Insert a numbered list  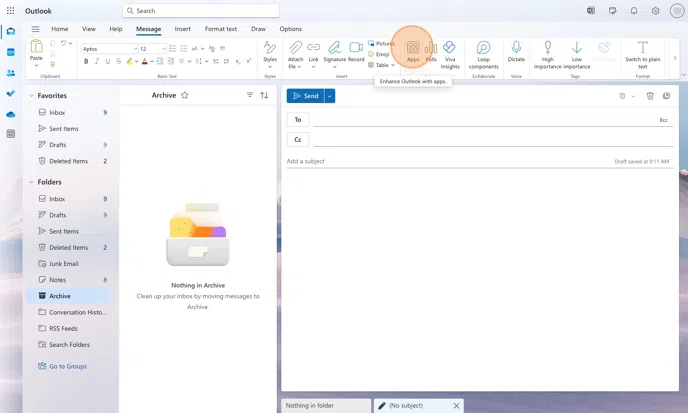[x=184, y=49]
